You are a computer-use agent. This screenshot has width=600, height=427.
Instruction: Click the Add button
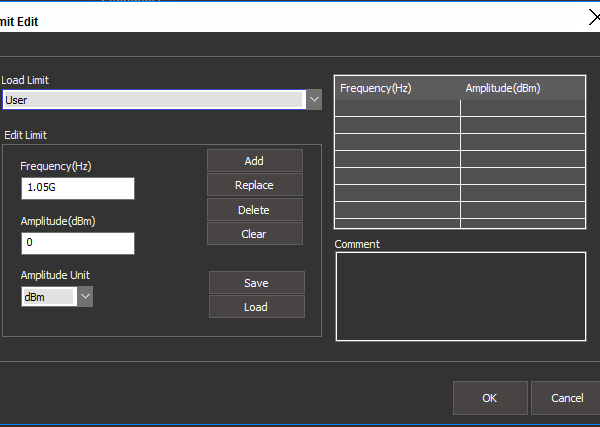[254, 161]
